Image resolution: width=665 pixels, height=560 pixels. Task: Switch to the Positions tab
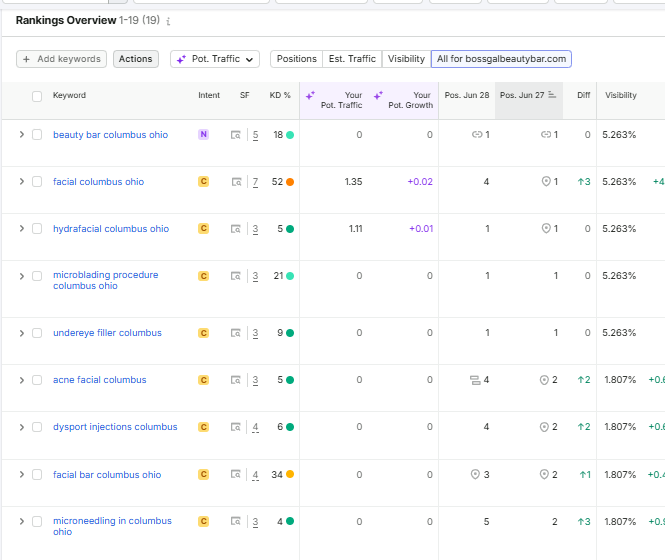(296, 59)
